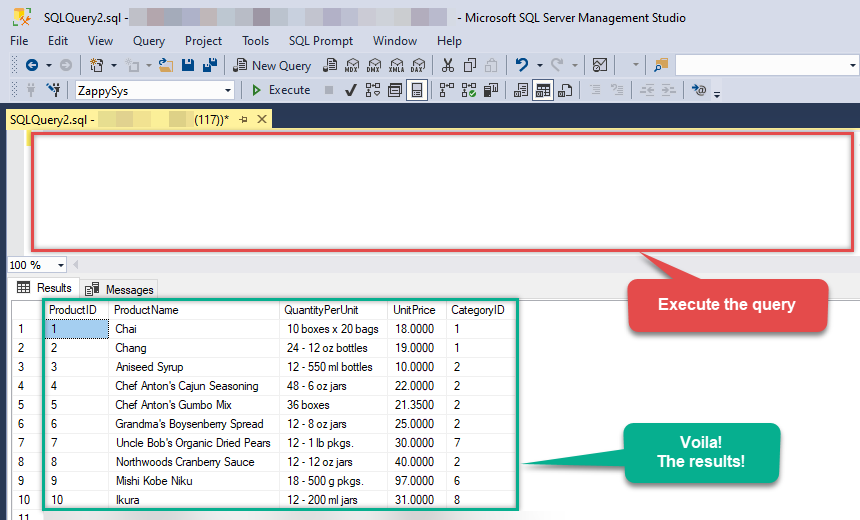The height and width of the screenshot is (520, 860).
Task: Click the Copy icon
Action: point(469,65)
